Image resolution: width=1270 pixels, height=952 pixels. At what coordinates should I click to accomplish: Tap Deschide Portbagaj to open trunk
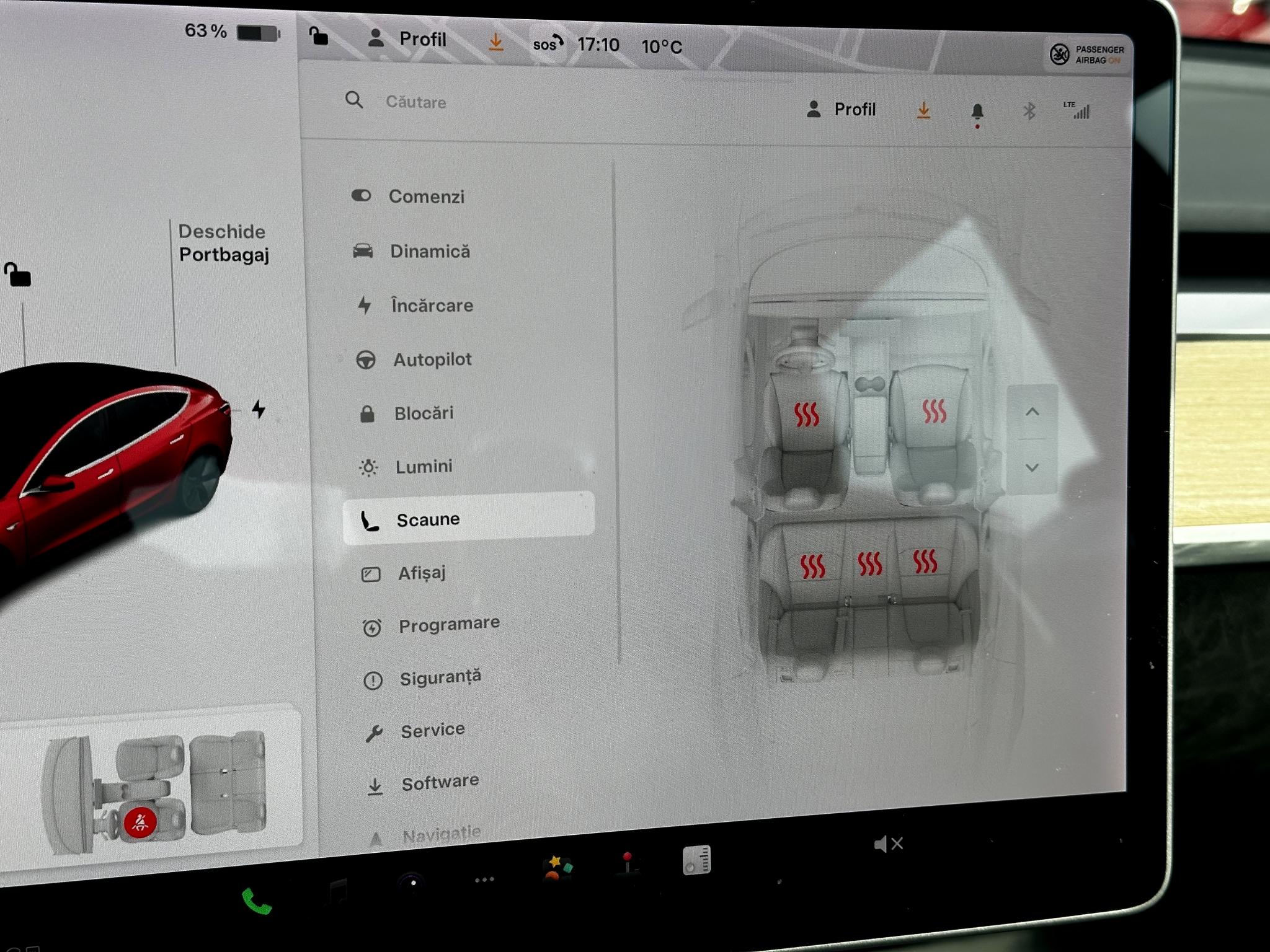point(223,243)
